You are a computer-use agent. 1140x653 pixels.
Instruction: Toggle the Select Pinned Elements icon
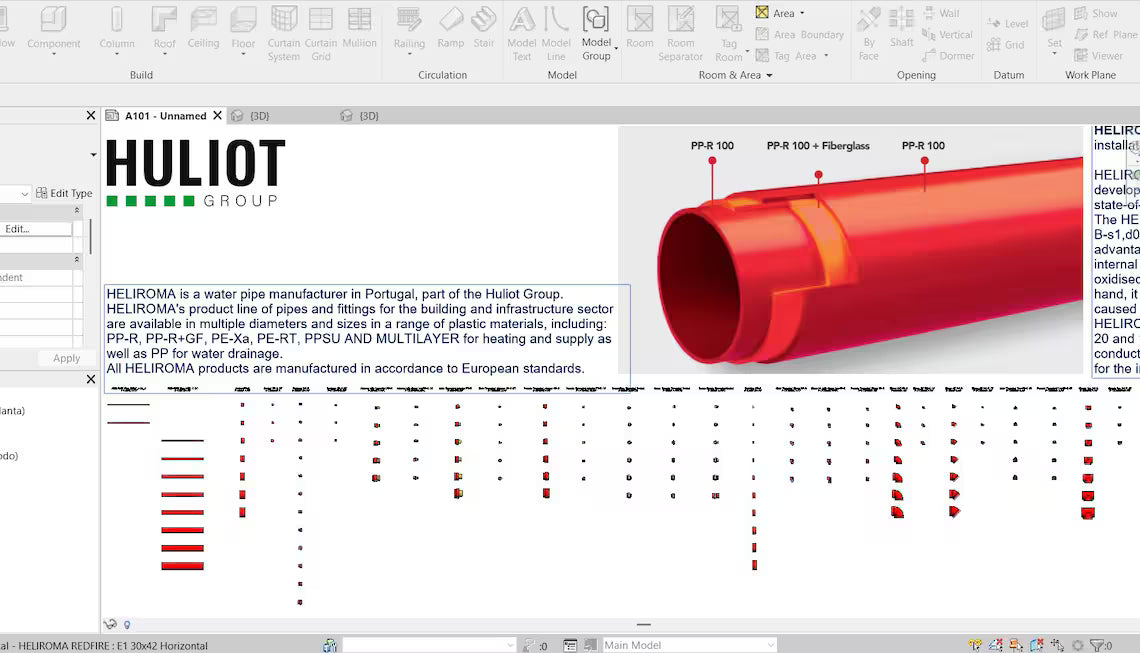(x=1016, y=645)
